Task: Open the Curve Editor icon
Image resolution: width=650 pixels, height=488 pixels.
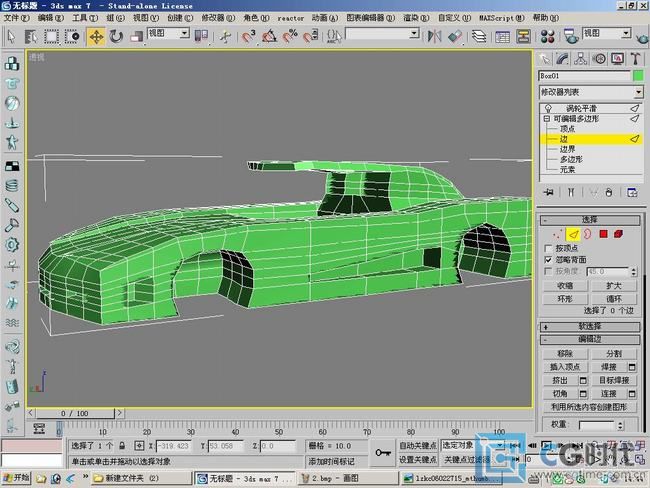Action: pos(502,36)
